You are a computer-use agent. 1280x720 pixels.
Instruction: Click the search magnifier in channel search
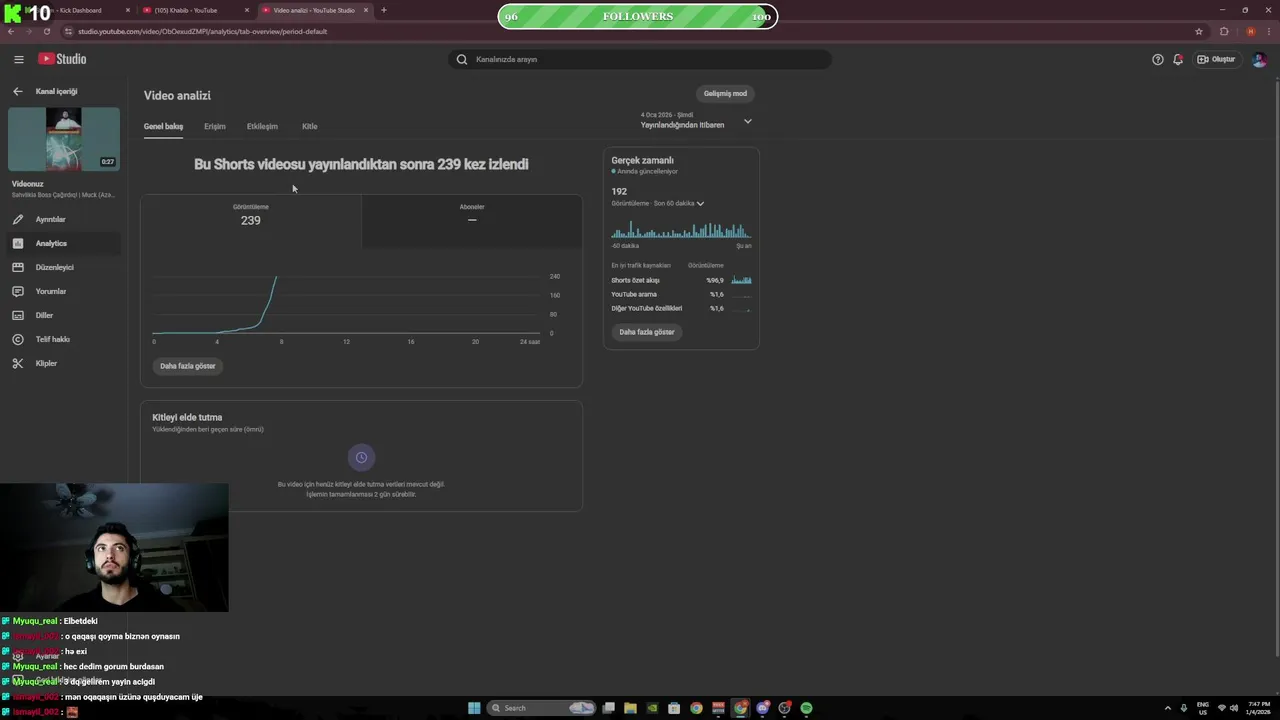[x=462, y=59]
